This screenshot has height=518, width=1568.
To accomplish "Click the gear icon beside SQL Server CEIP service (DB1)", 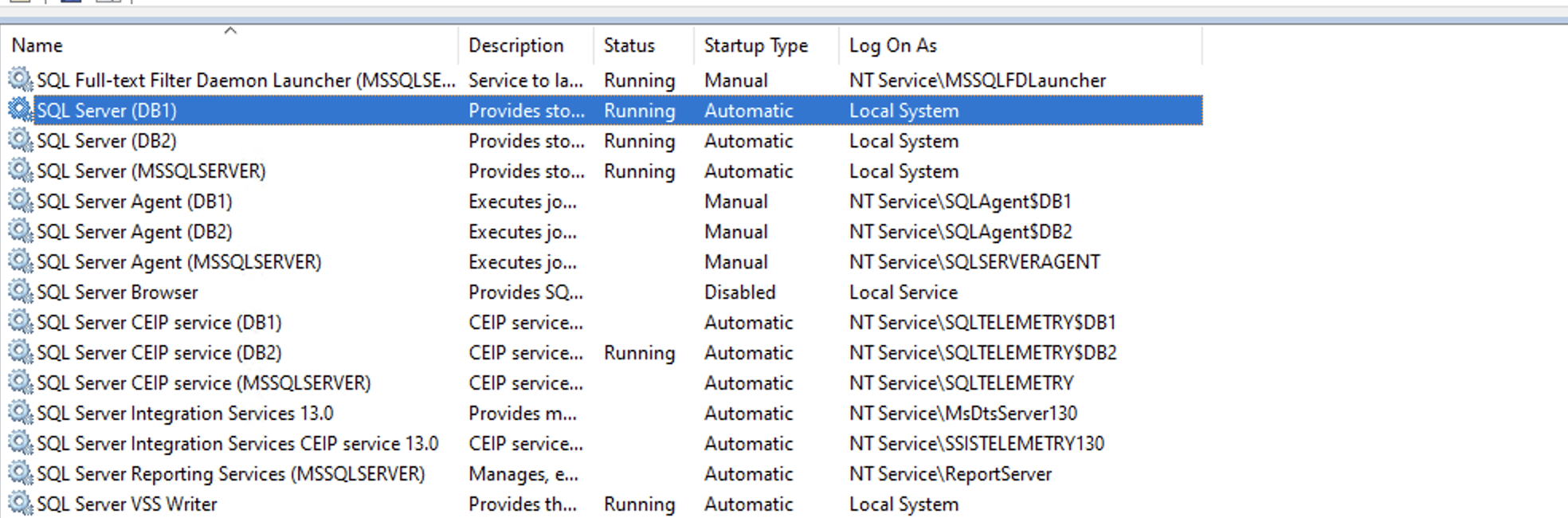I will [21, 321].
